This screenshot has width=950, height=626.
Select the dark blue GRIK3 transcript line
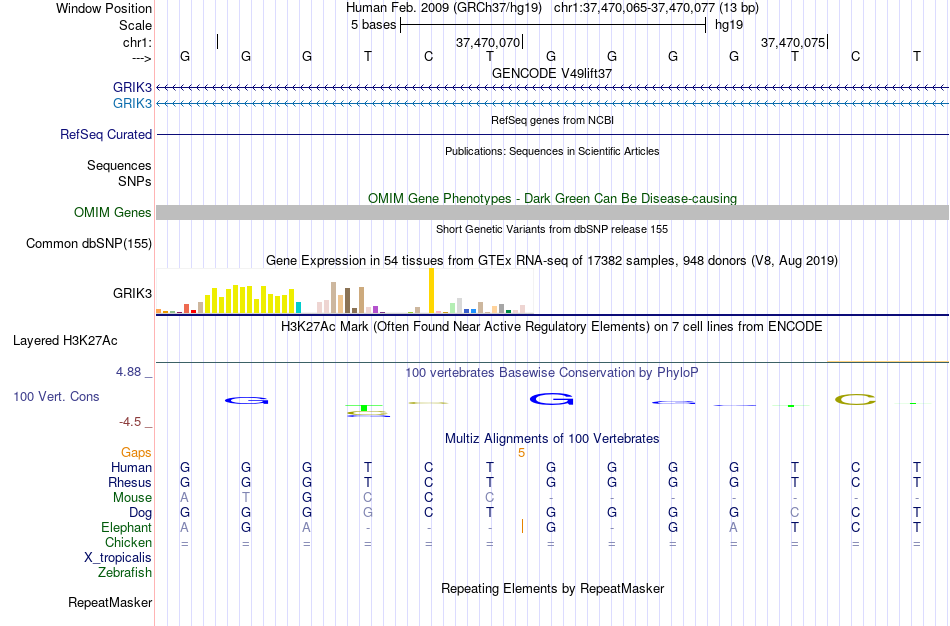click(553, 88)
